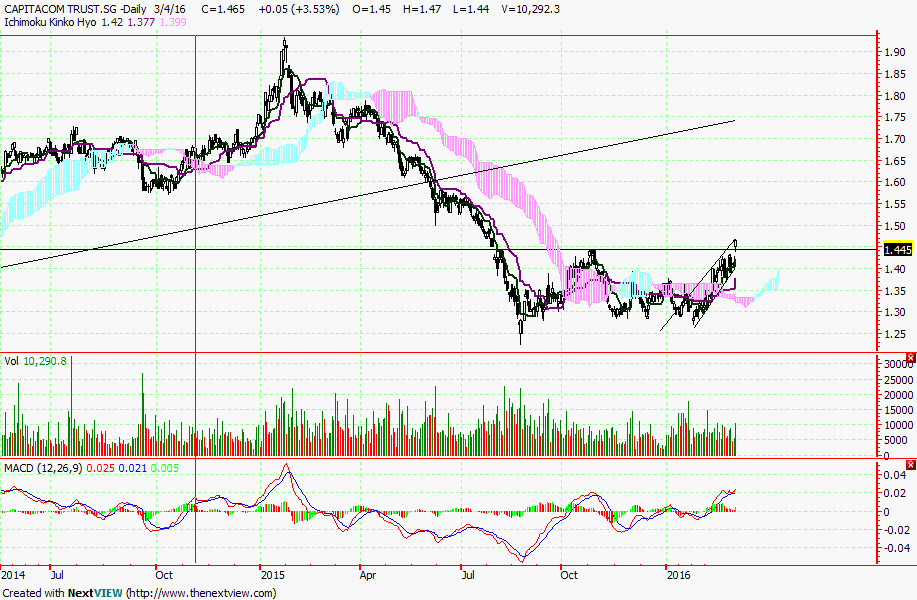Click the 1.60 price axis label
917x600 pixels.
(x=895, y=182)
